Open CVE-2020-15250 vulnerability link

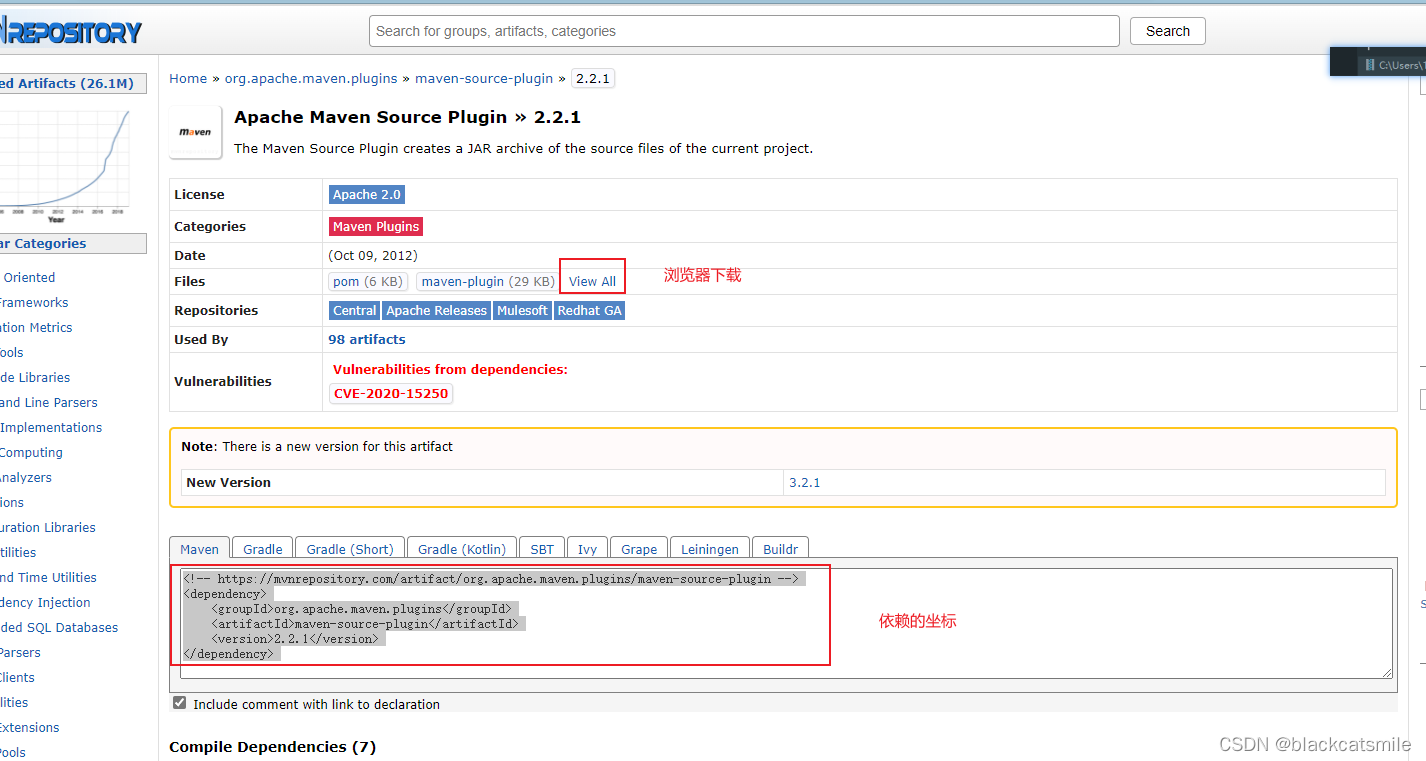[x=391, y=393]
